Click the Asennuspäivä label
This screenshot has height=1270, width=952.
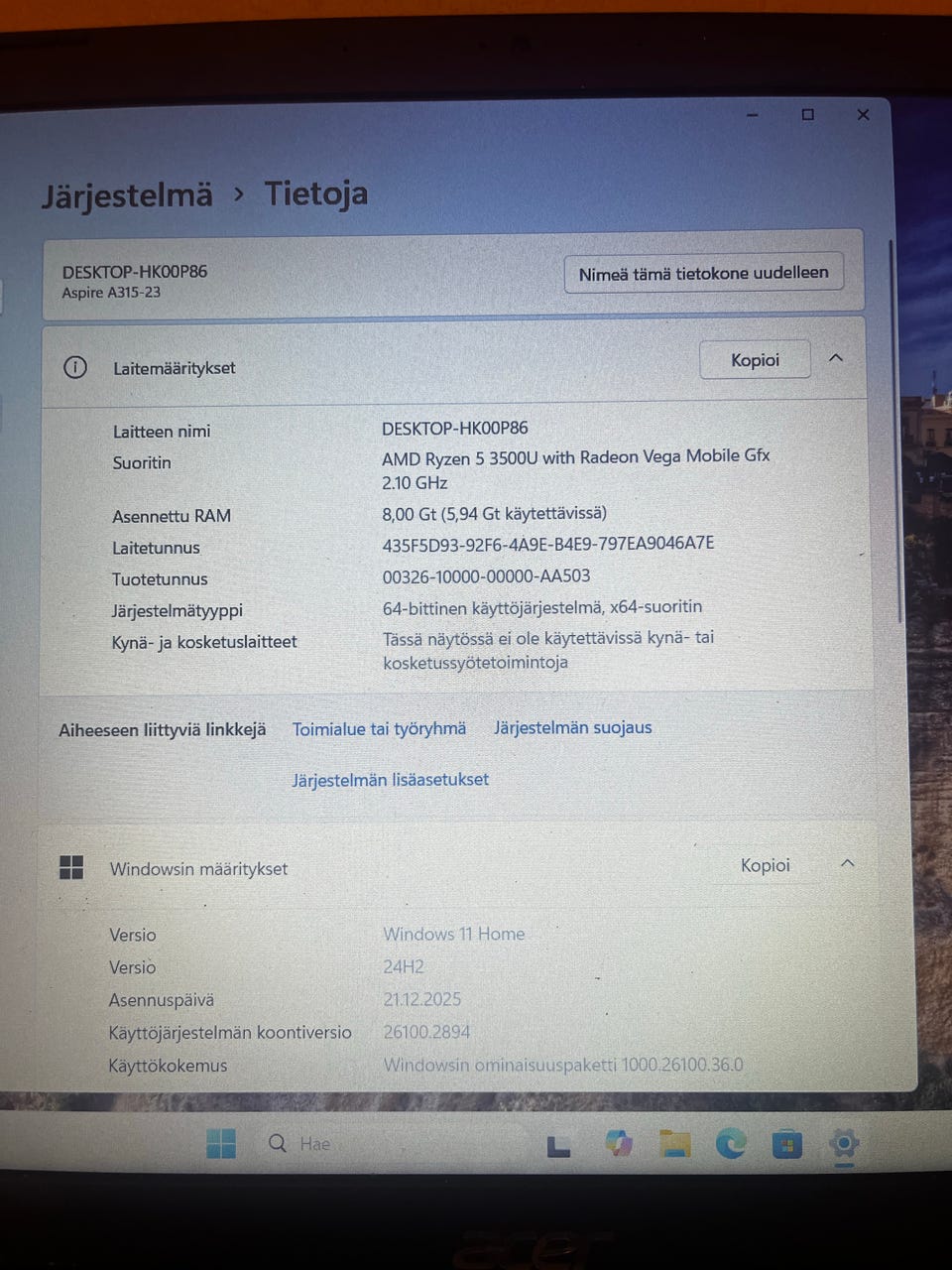tap(162, 1000)
